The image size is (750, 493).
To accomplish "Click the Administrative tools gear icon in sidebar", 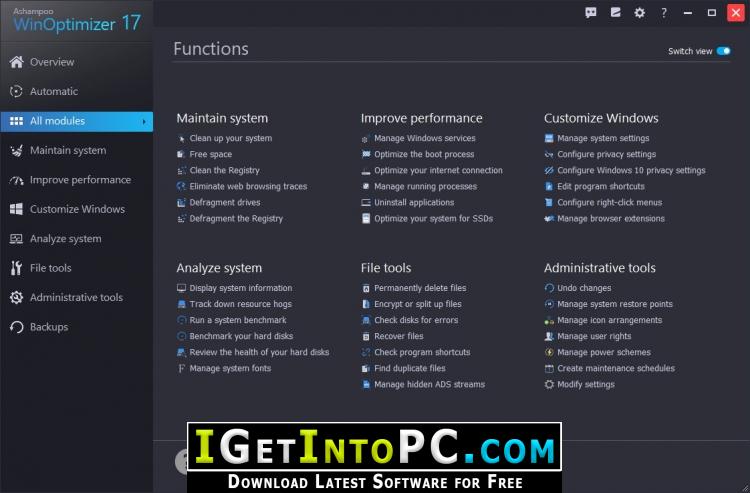I will click(16, 298).
